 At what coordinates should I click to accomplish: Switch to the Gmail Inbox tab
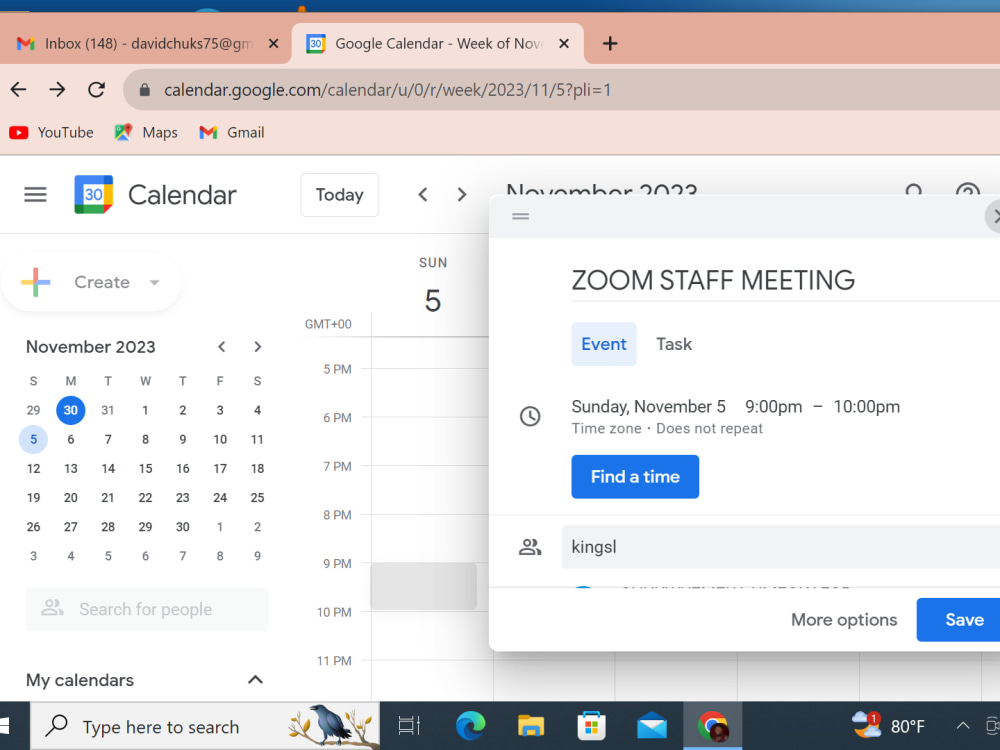(145, 43)
